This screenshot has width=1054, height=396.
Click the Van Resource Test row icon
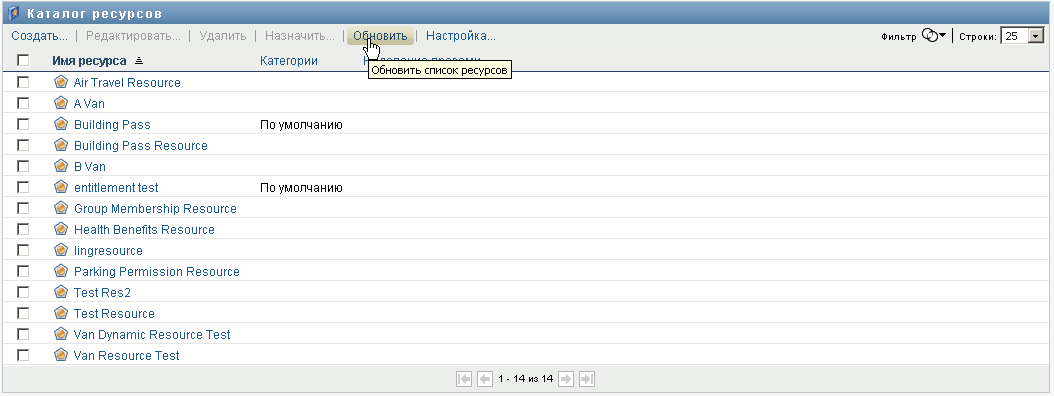tap(61, 354)
